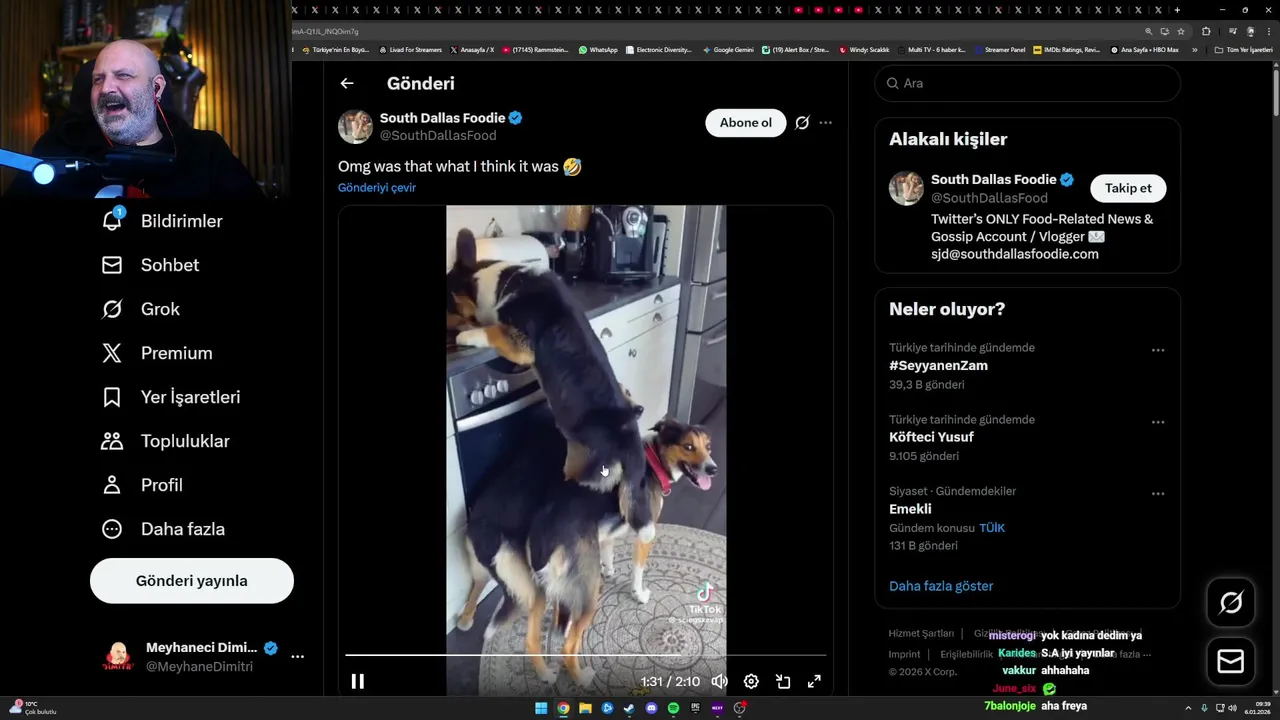Image resolution: width=1280 pixels, height=720 pixels.
Task: Open Chrome extensions puzzle icon
Action: click(1206, 31)
